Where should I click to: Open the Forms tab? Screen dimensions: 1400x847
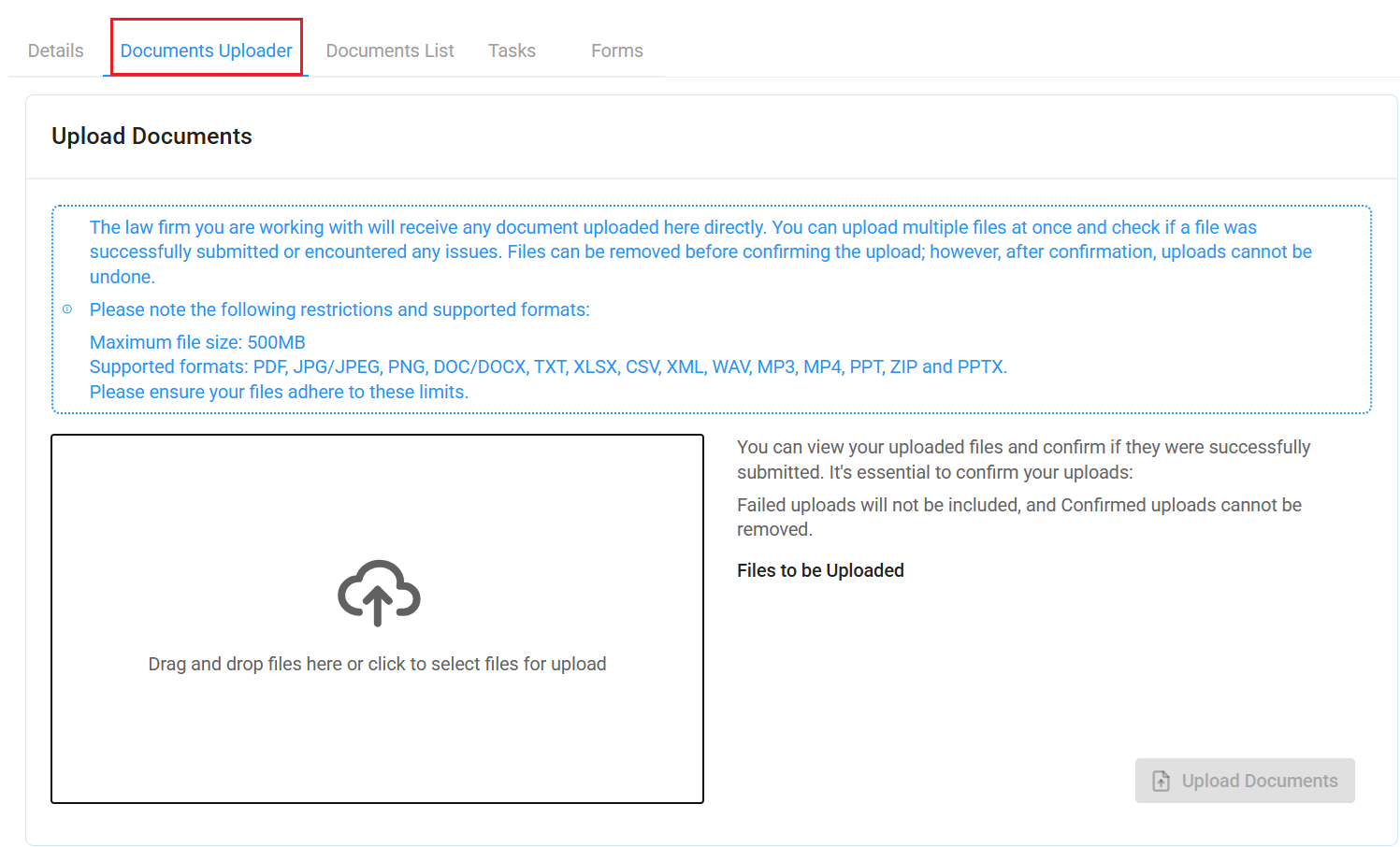tap(616, 50)
